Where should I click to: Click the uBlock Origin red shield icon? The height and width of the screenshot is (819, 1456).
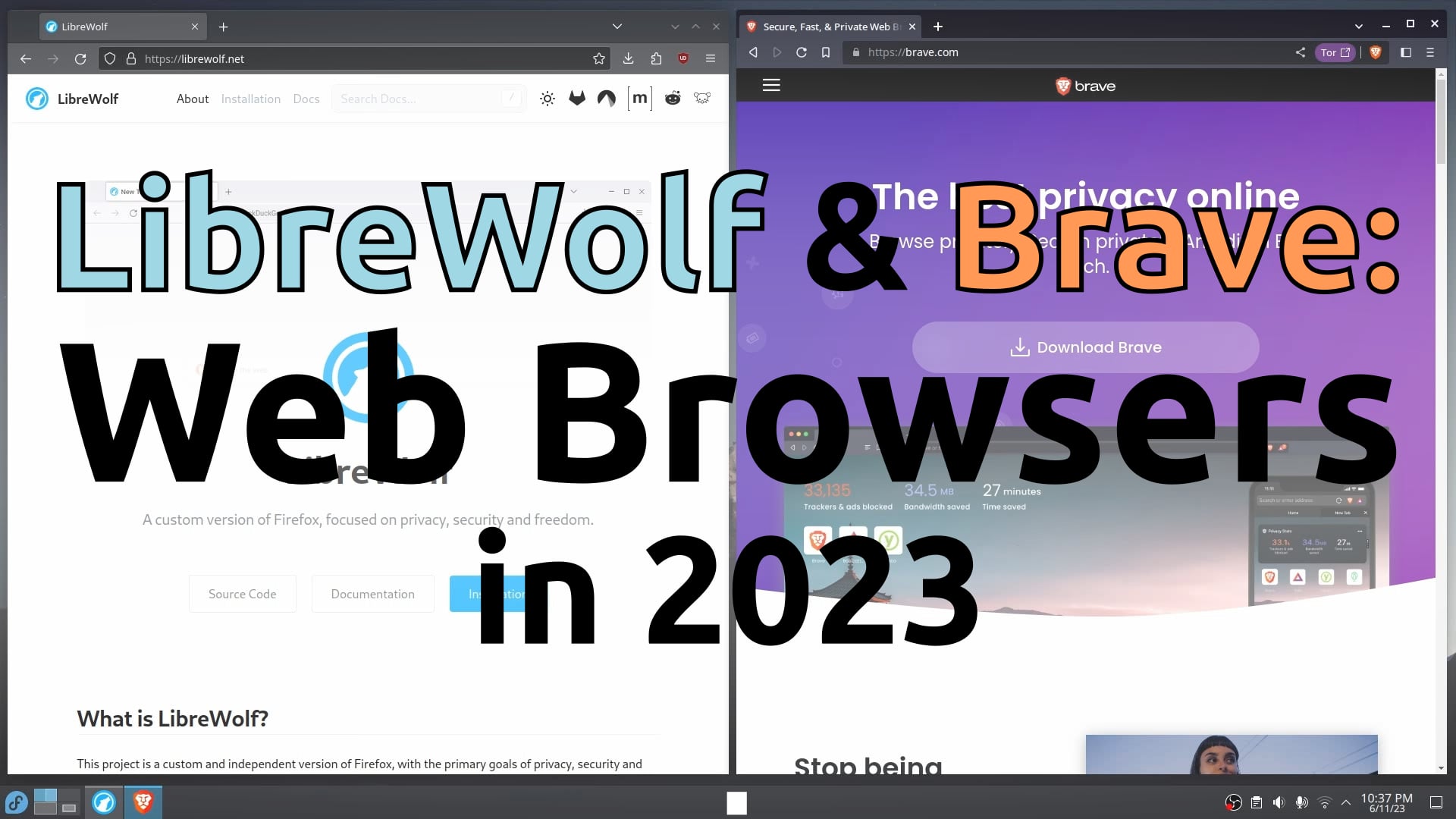coord(683,58)
